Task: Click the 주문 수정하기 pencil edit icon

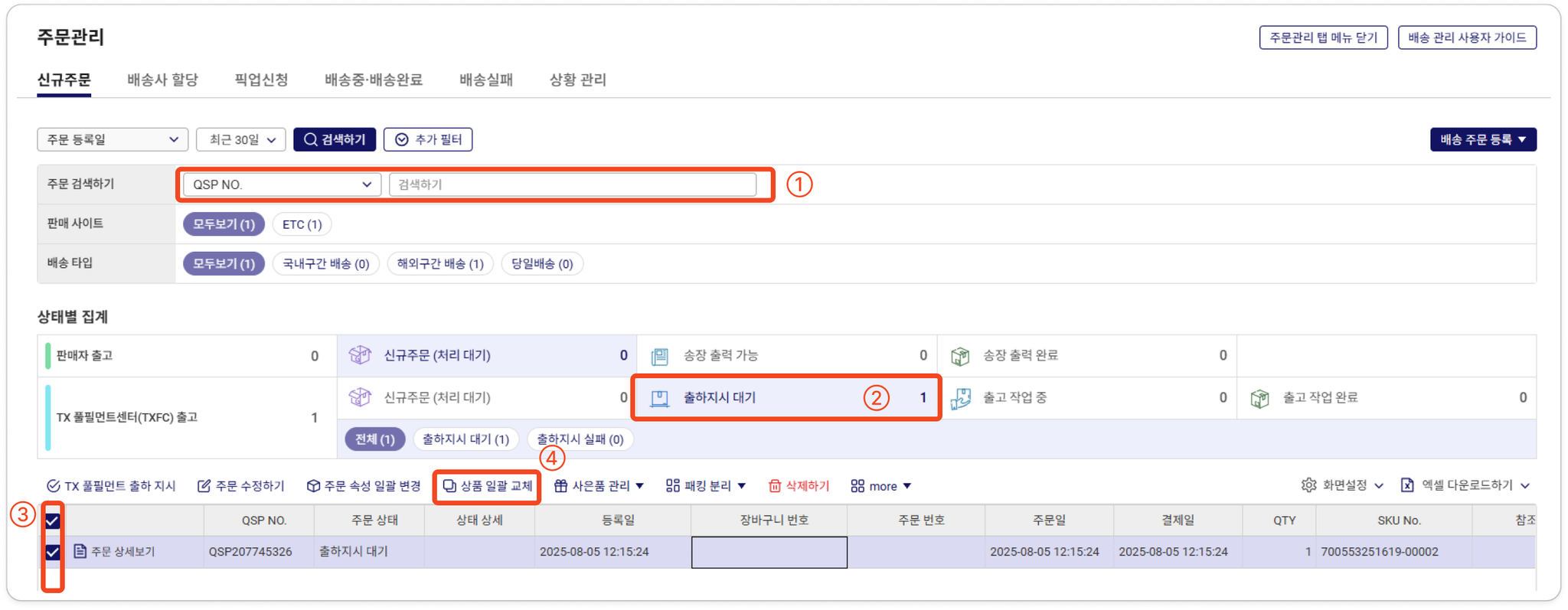Action: [x=204, y=486]
